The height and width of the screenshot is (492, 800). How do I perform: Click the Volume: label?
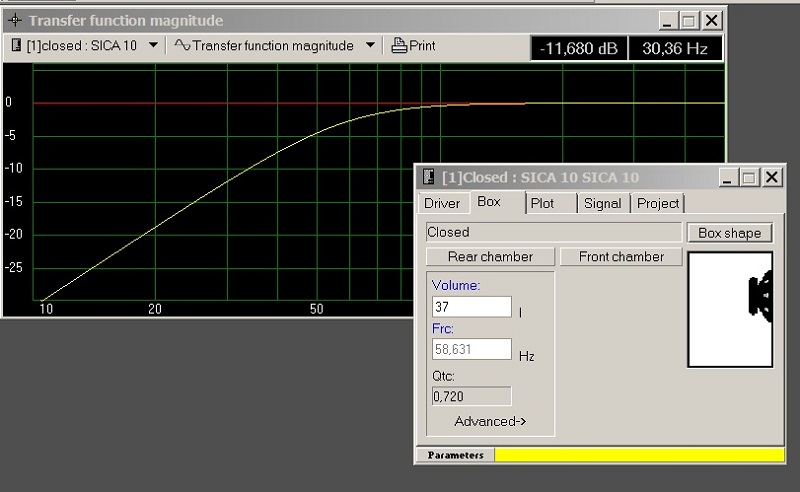click(456, 285)
